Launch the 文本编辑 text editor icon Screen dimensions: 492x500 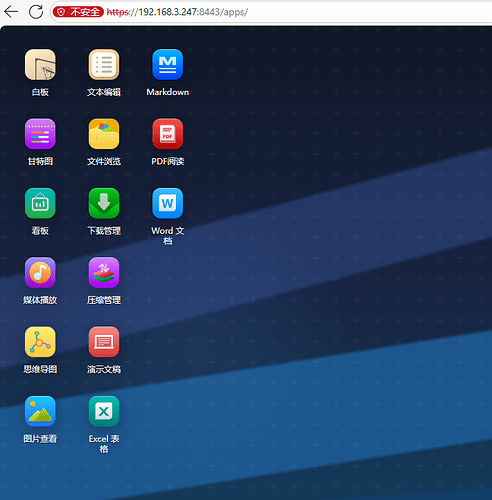[x=104, y=65]
